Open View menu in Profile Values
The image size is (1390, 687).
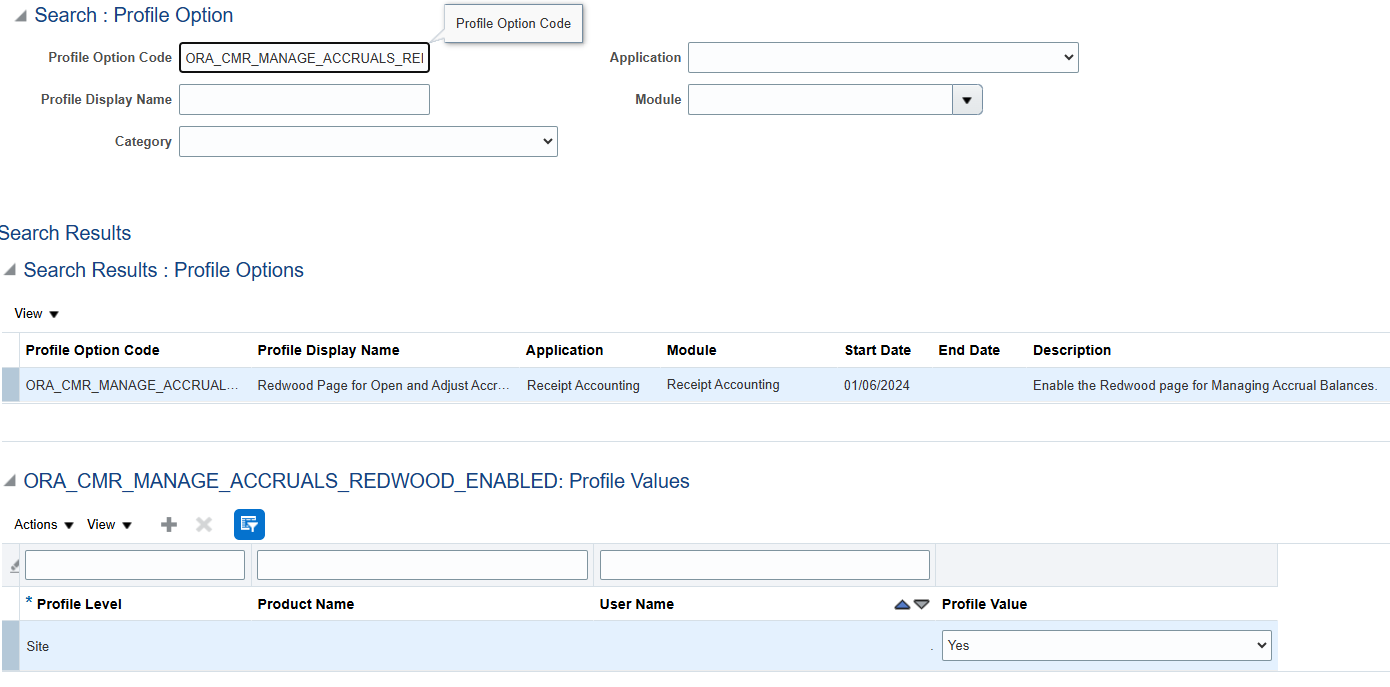click(x=110, y=524)
